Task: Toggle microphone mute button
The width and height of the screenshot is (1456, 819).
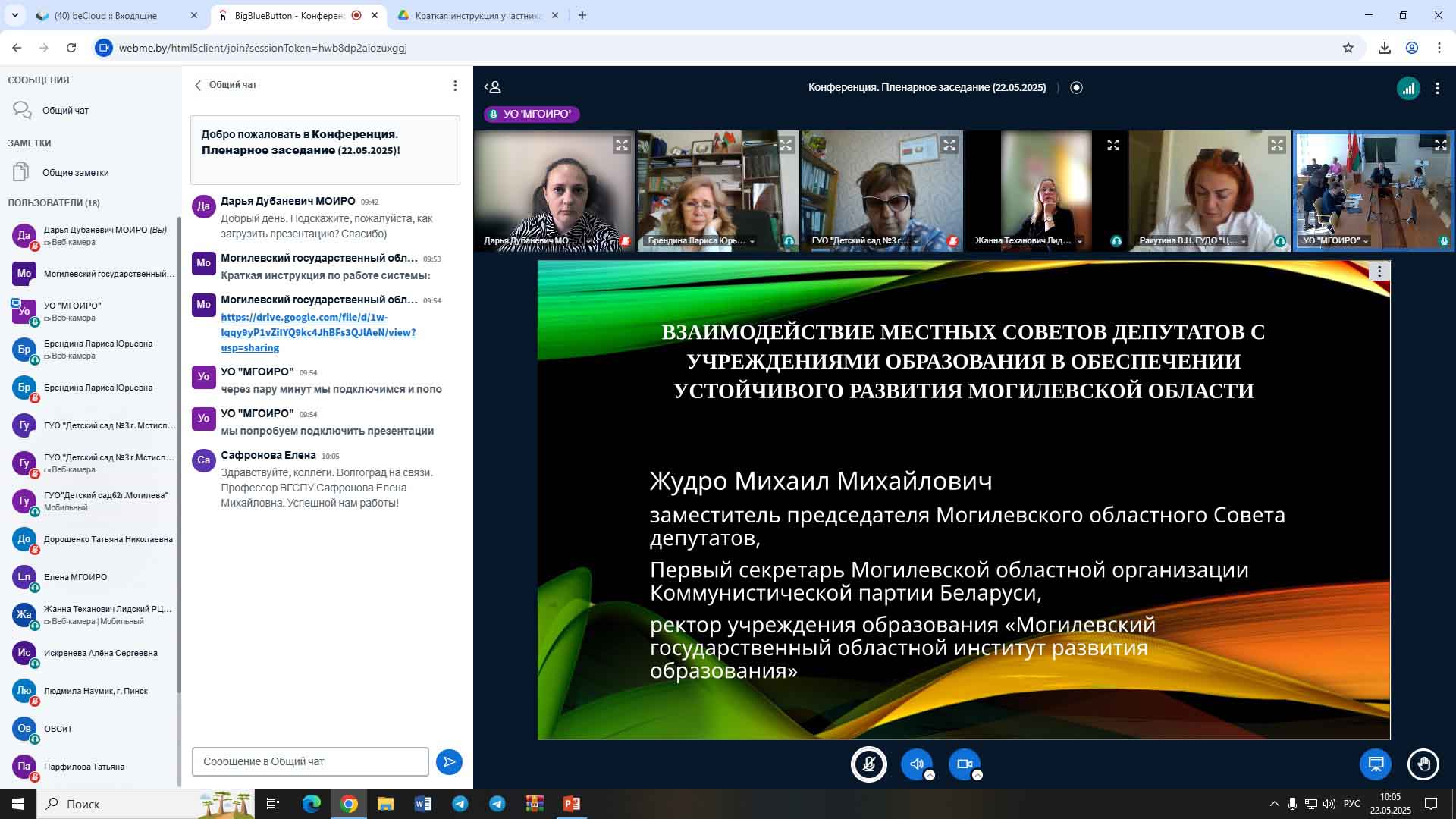Action: 869,764
